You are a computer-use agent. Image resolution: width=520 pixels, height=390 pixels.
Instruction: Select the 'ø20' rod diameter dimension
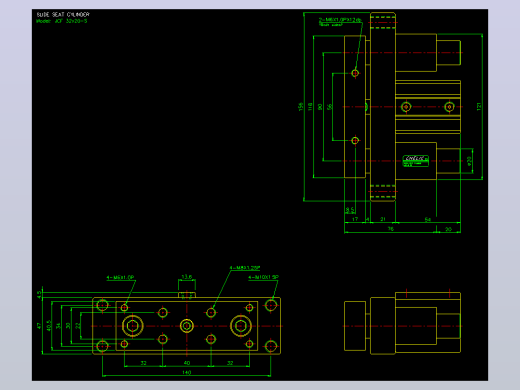pyautogui.click(x=470, y=161)
